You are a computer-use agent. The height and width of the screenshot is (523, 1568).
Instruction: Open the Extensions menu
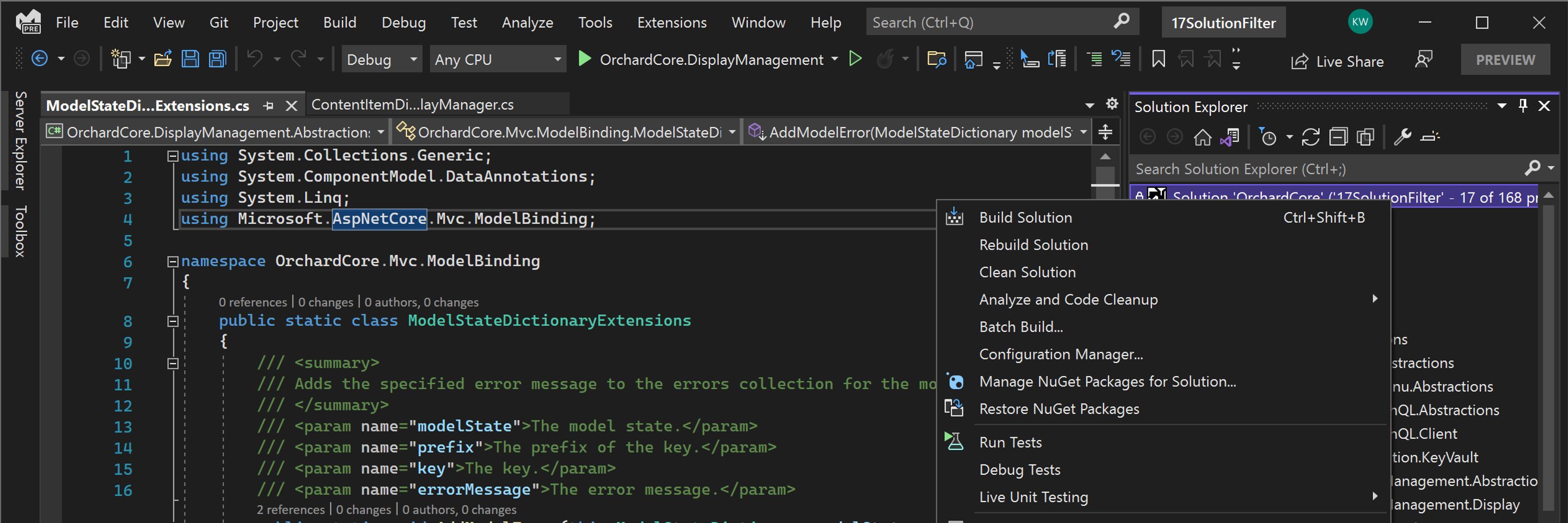[x=672, y=22]
